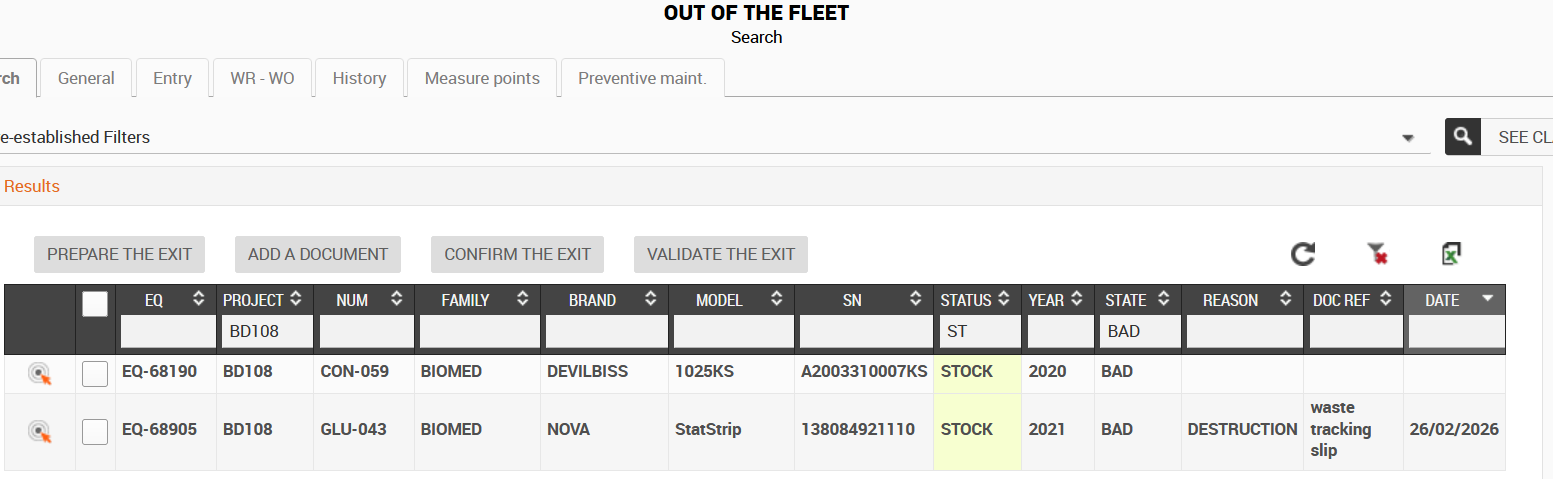Expand the Pre-established Filters dropdown
Screen dimensions: 1553x479
[1408, 138]
